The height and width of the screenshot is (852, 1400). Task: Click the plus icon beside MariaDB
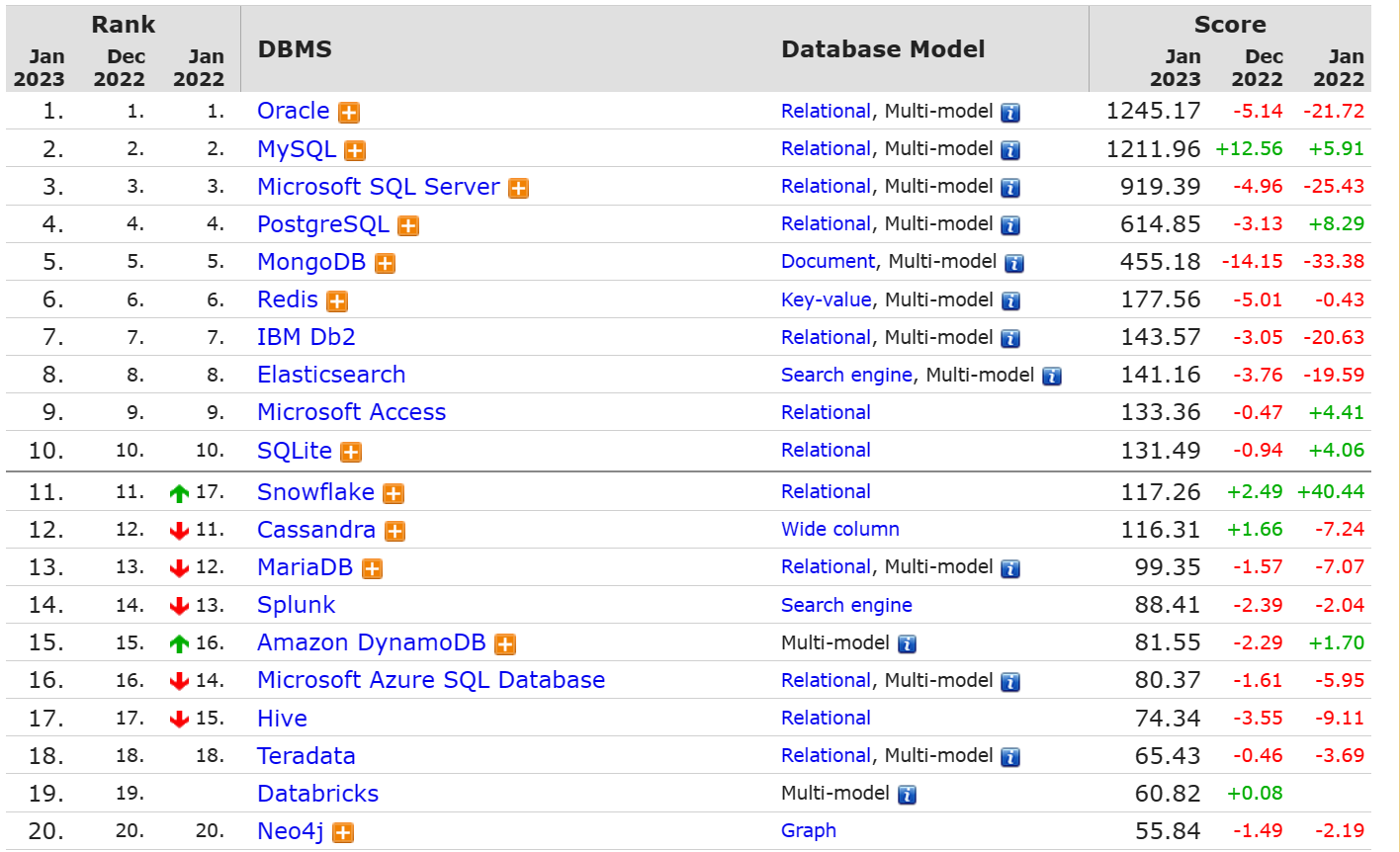372,568
